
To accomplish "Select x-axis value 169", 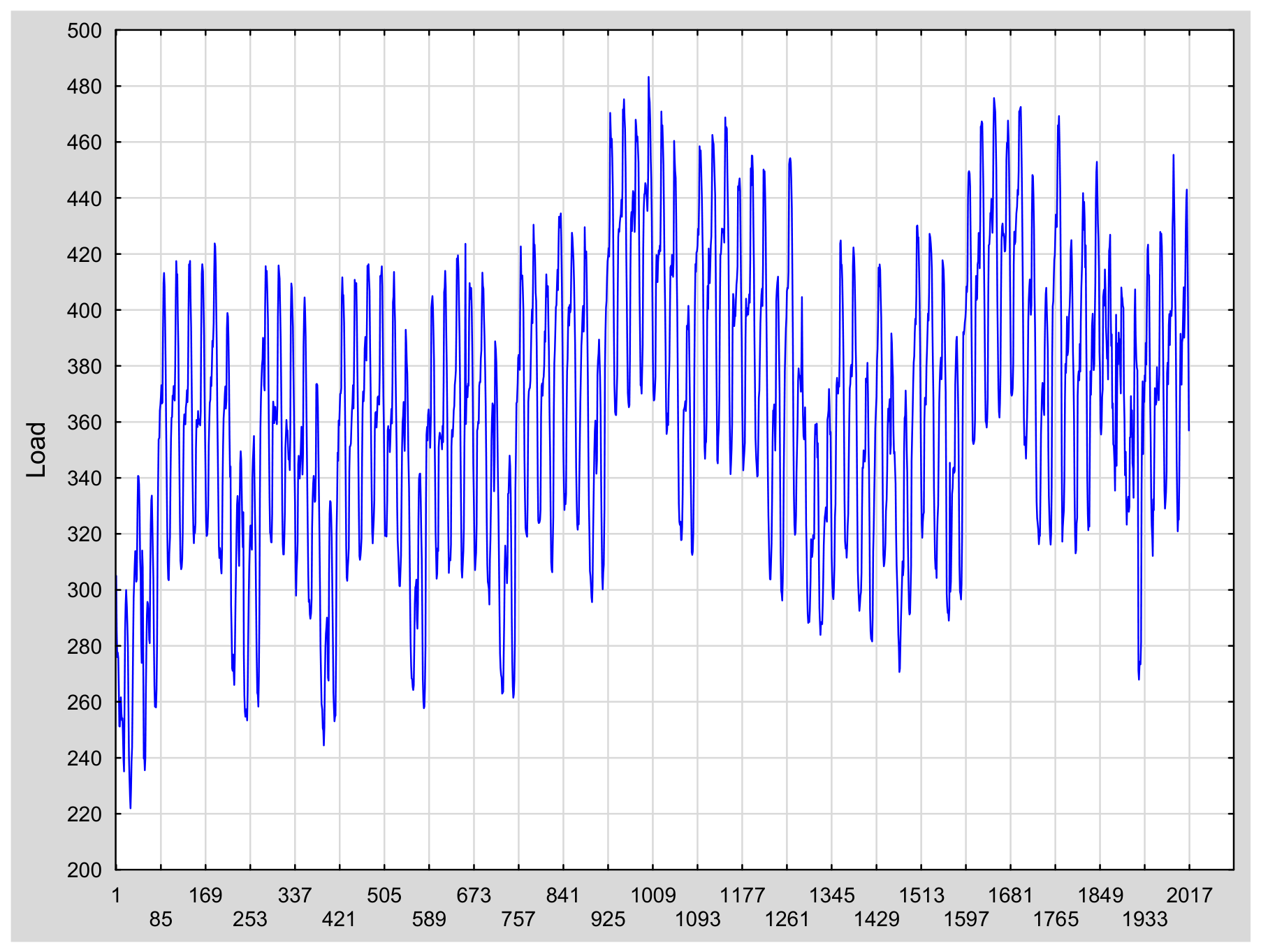I will (x=205, y=895).
